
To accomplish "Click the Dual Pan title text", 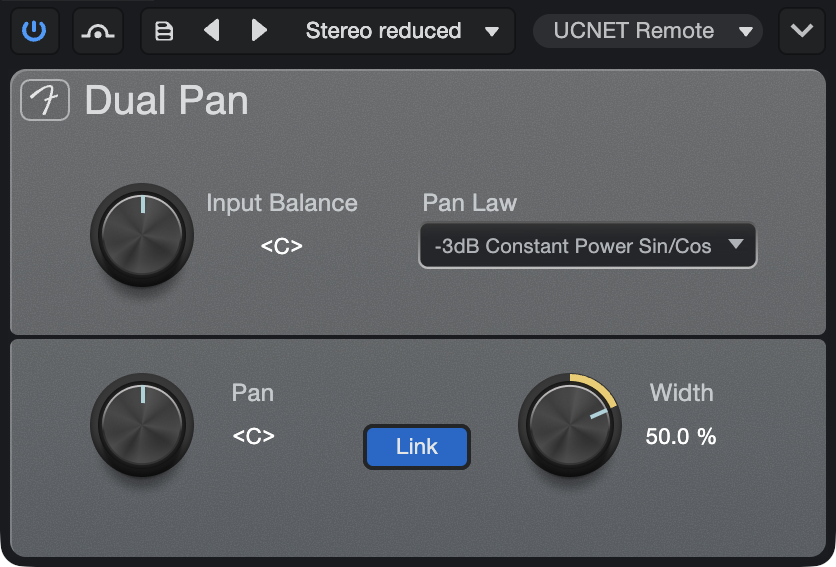I will tap(167, 100).
